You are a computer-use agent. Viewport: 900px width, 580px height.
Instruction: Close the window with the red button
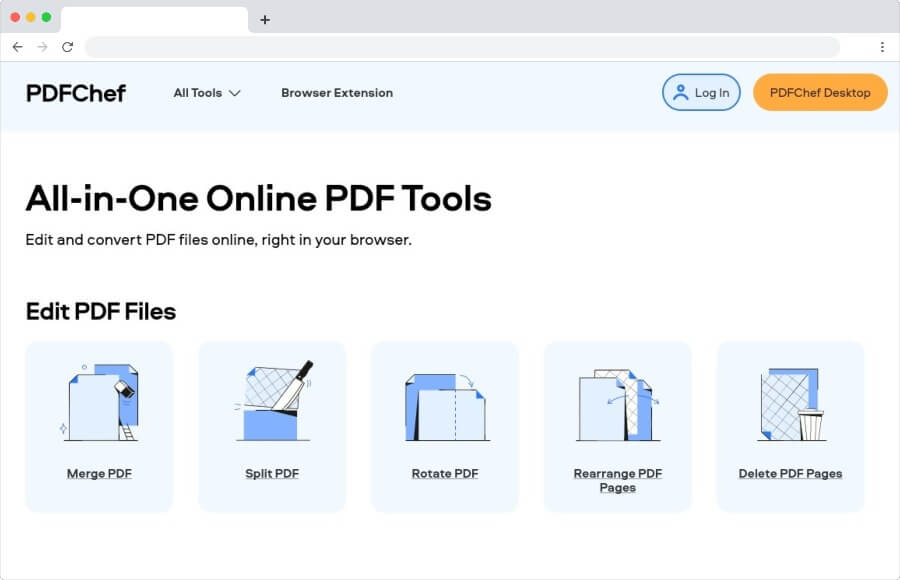pyautogui.click(x=15, y=17)
